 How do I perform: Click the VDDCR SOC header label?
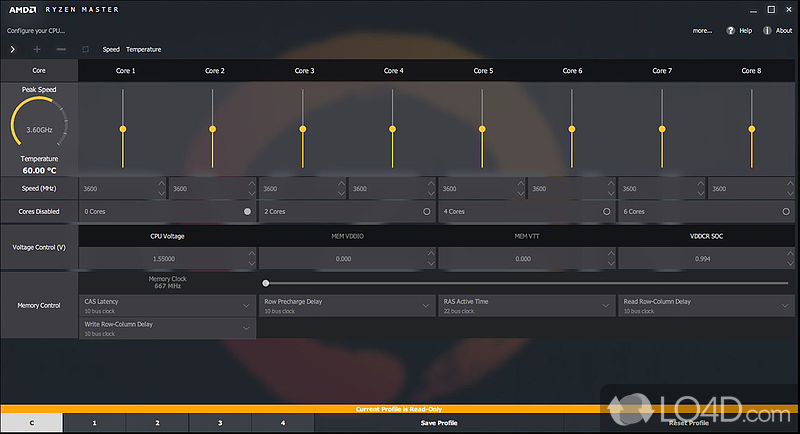(x=706, y=236)
